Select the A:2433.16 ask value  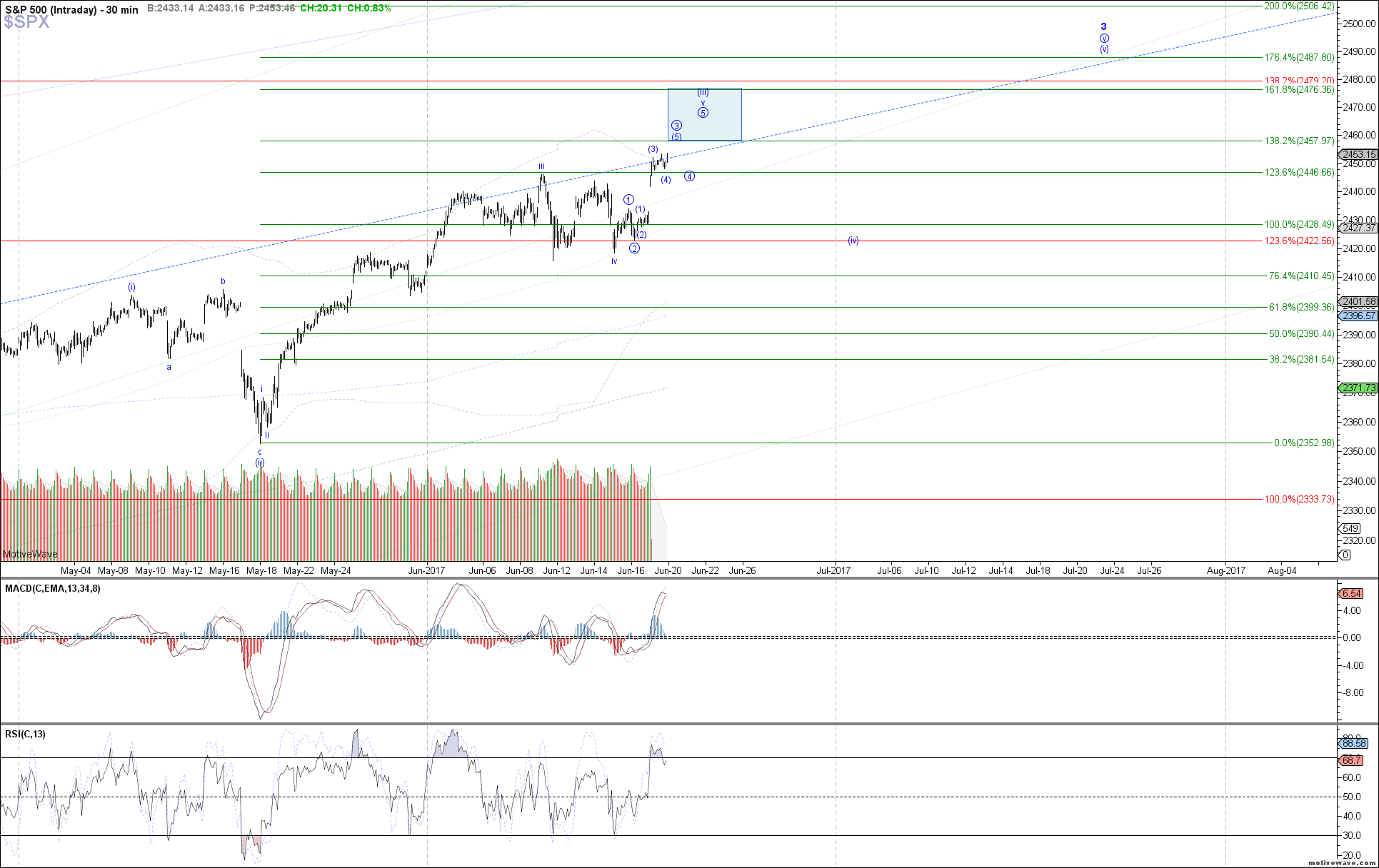(221, 8)
